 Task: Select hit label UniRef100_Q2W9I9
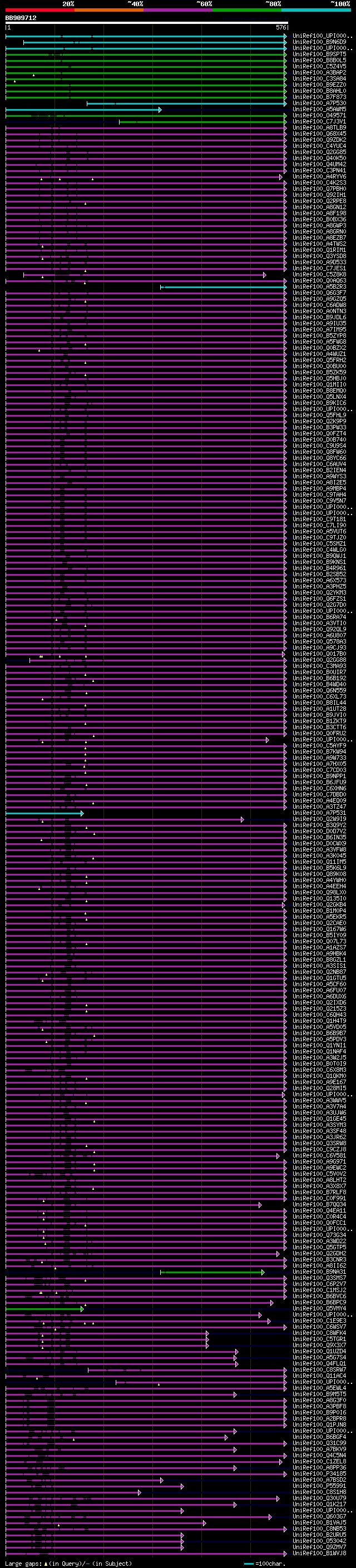point(319,819)
